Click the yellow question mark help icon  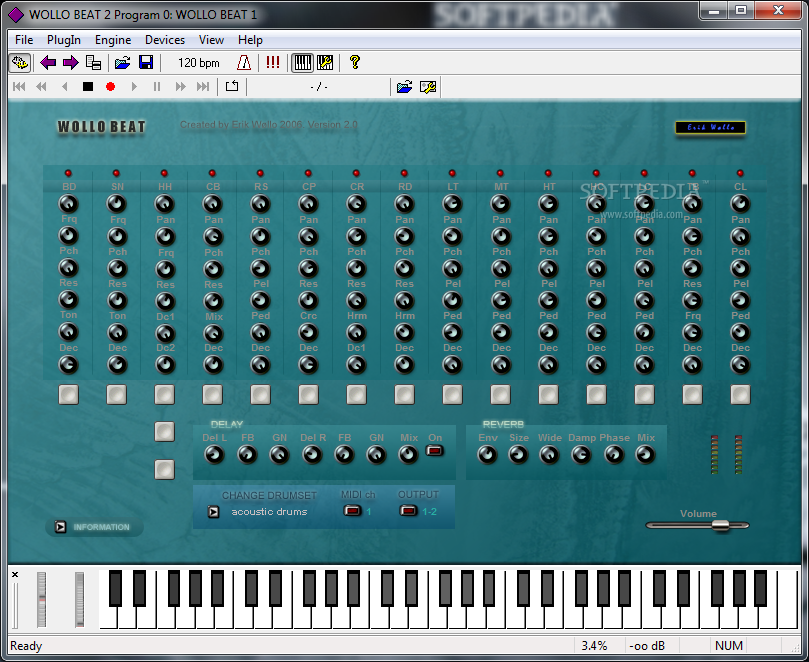[x=354, y=63]
